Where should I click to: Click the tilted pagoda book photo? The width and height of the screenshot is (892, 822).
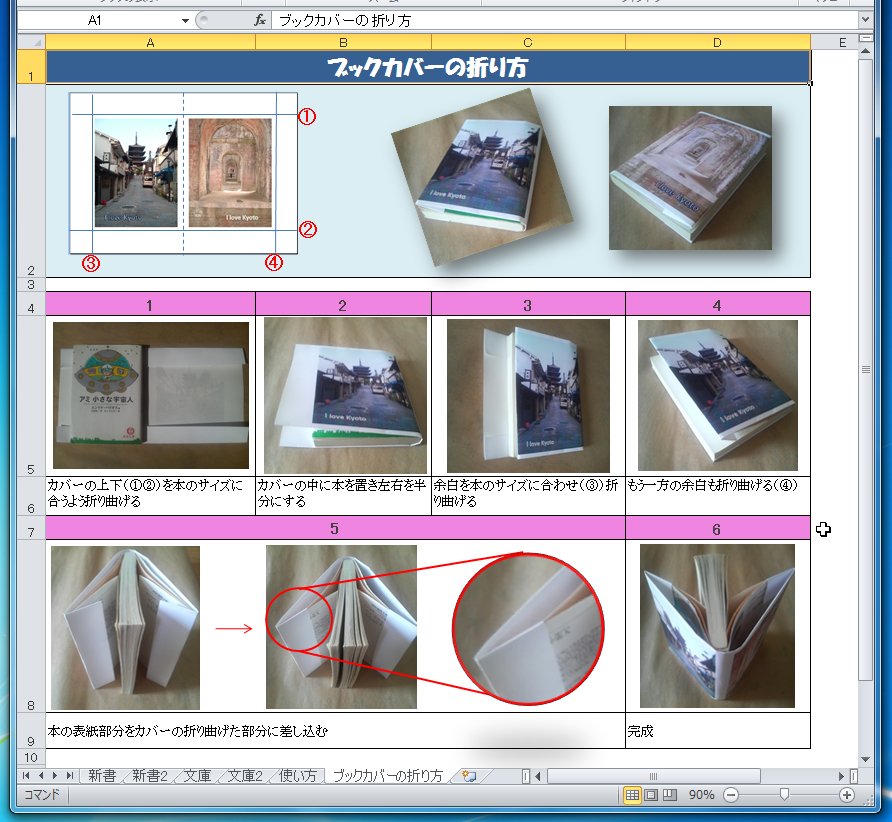(482, 177)
